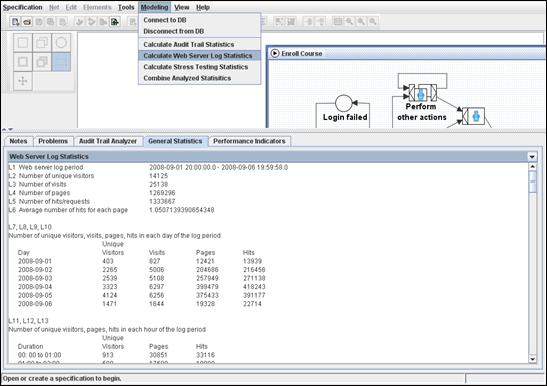547x386 pixels.
Task: Choose Calculate Stress Testing Statistics
Action: tap(200, 67)
